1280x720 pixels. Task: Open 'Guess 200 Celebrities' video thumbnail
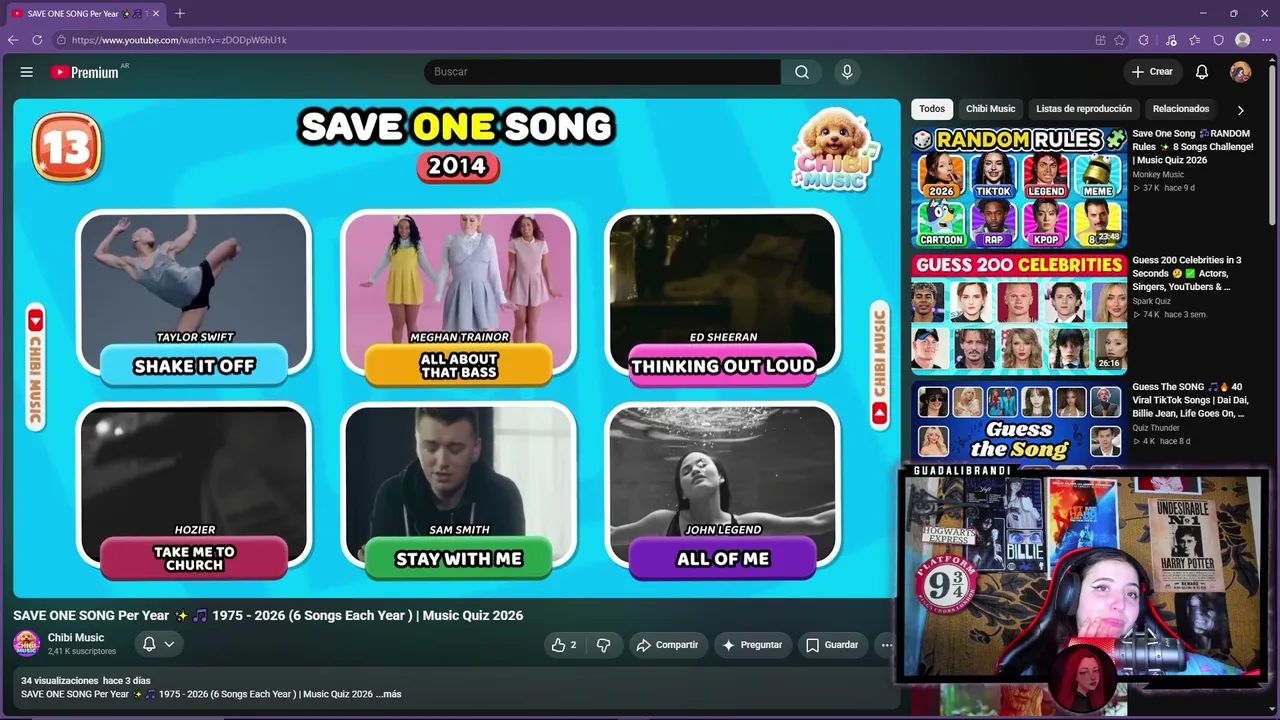pyautogui.click(x=1019, y=314)
